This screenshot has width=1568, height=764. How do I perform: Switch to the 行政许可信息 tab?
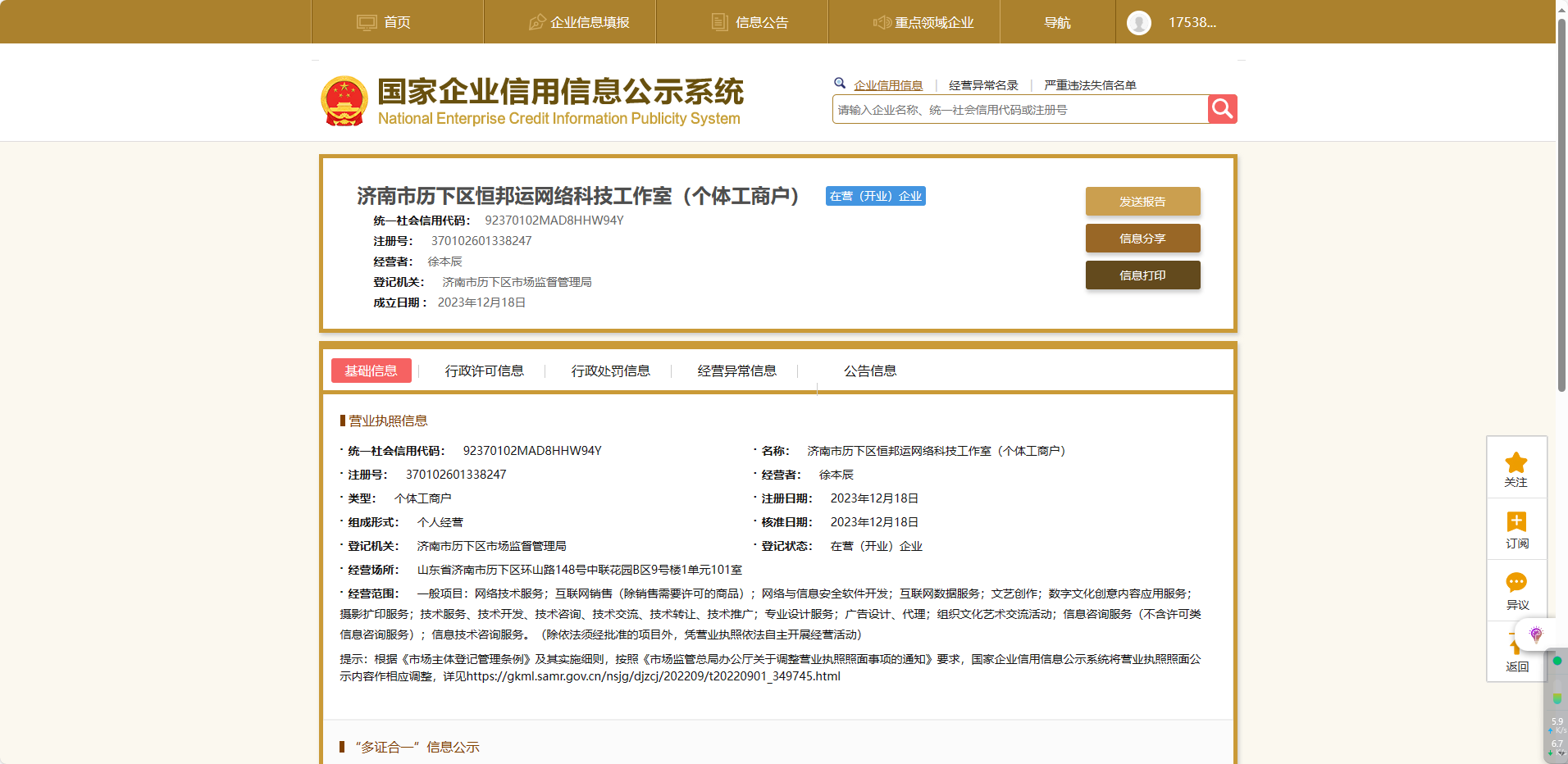484,371
